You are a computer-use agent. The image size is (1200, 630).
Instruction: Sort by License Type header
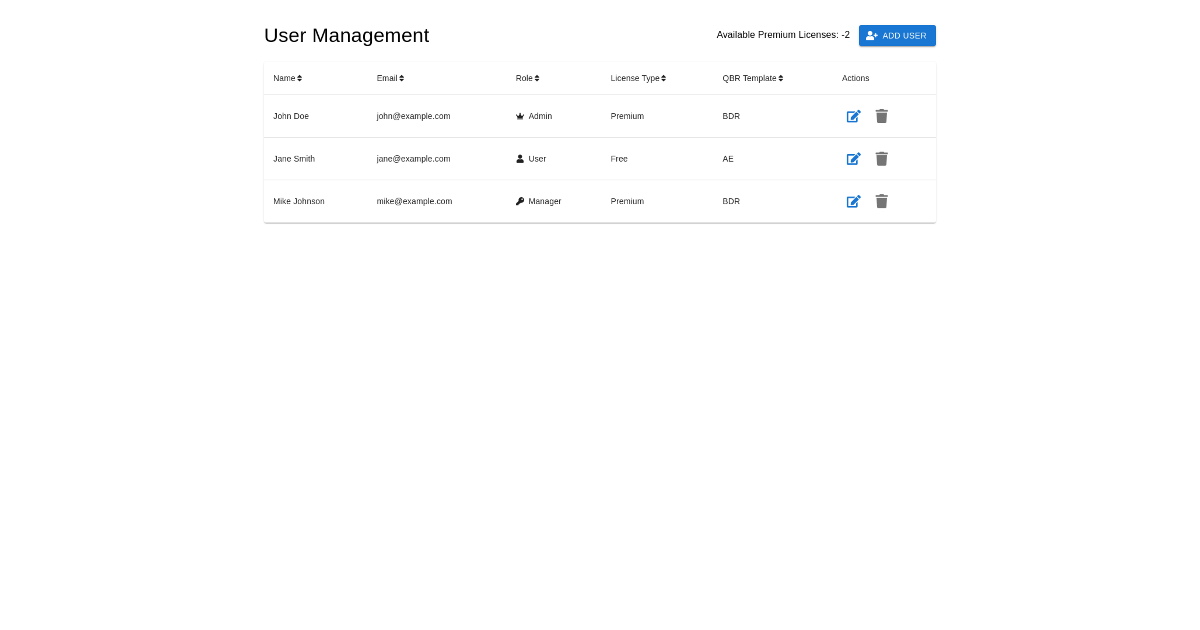[638, 78]
